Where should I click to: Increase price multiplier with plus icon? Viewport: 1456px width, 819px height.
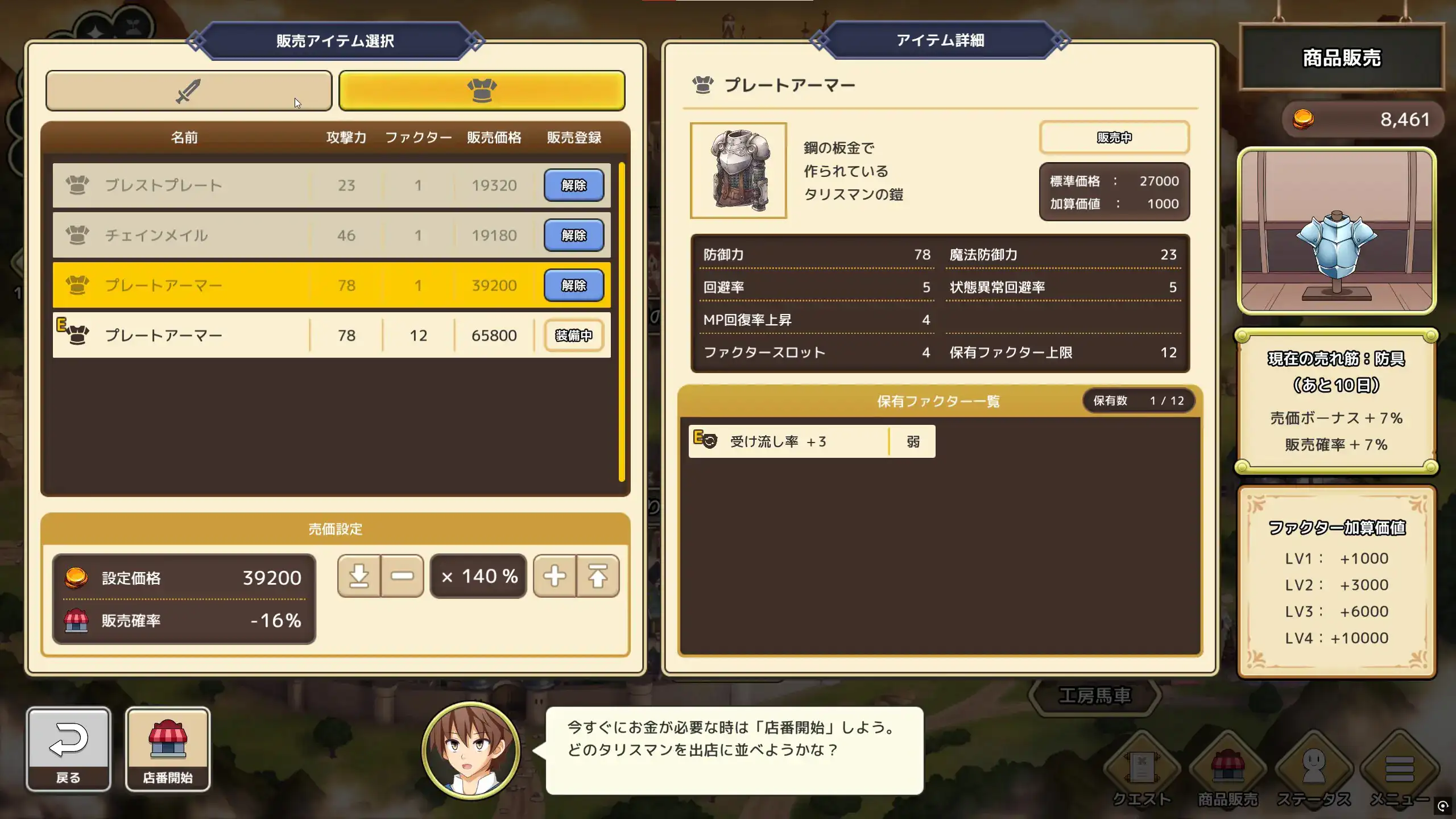pyautogui.click(x=555, y=576)
